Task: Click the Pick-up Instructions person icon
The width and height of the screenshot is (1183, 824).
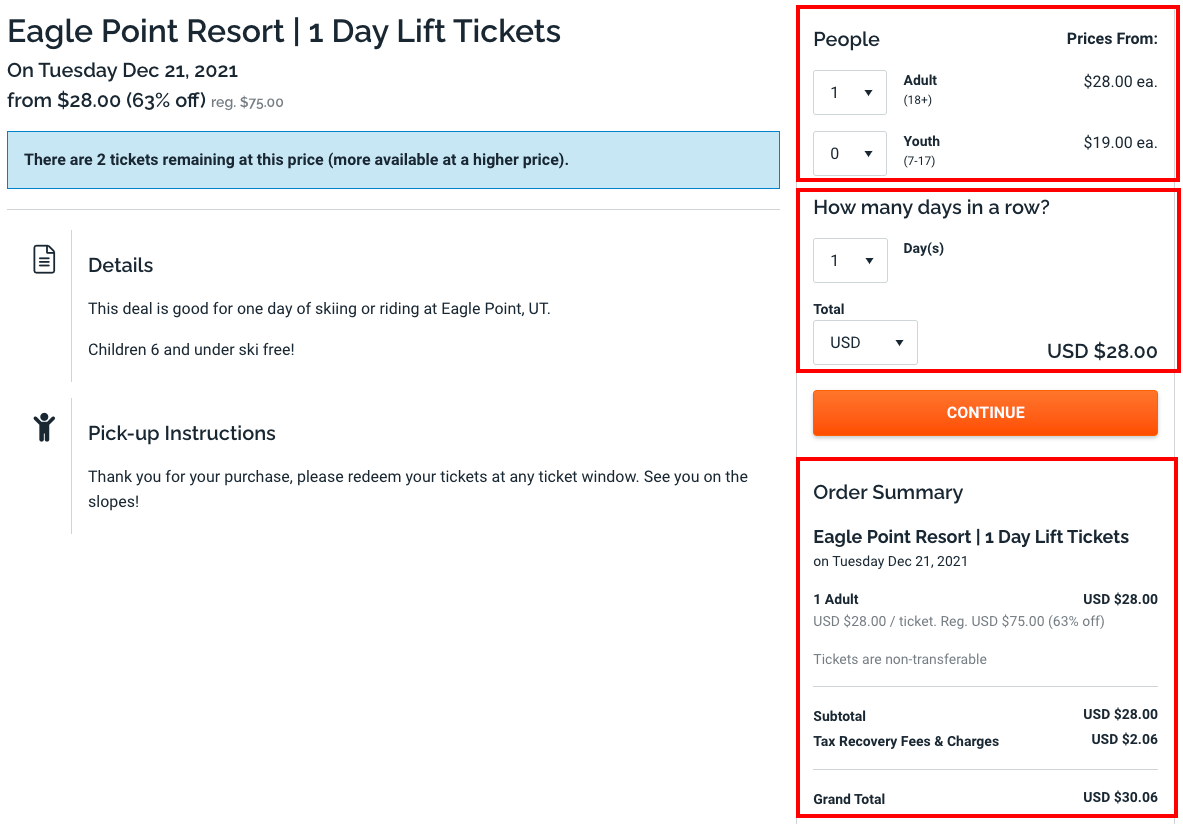Action: pyautogui.click(x=44, y=427)
